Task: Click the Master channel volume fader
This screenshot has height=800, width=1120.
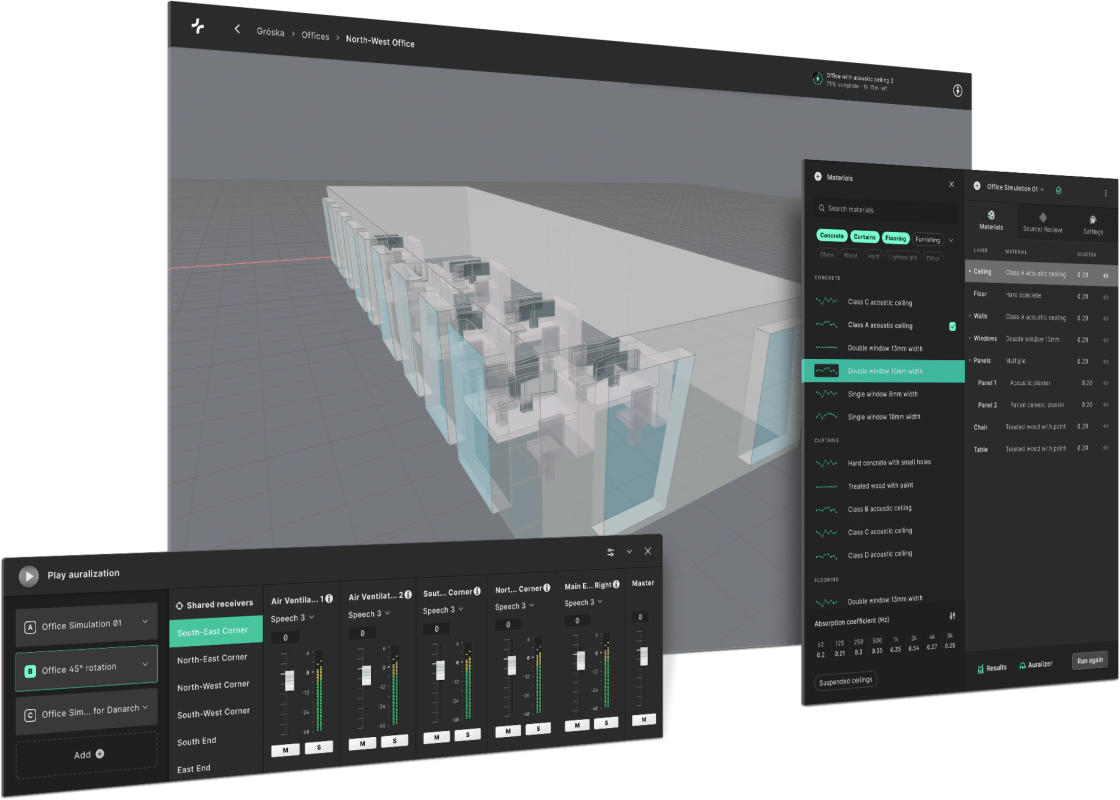Action: [x=642, y=655]
